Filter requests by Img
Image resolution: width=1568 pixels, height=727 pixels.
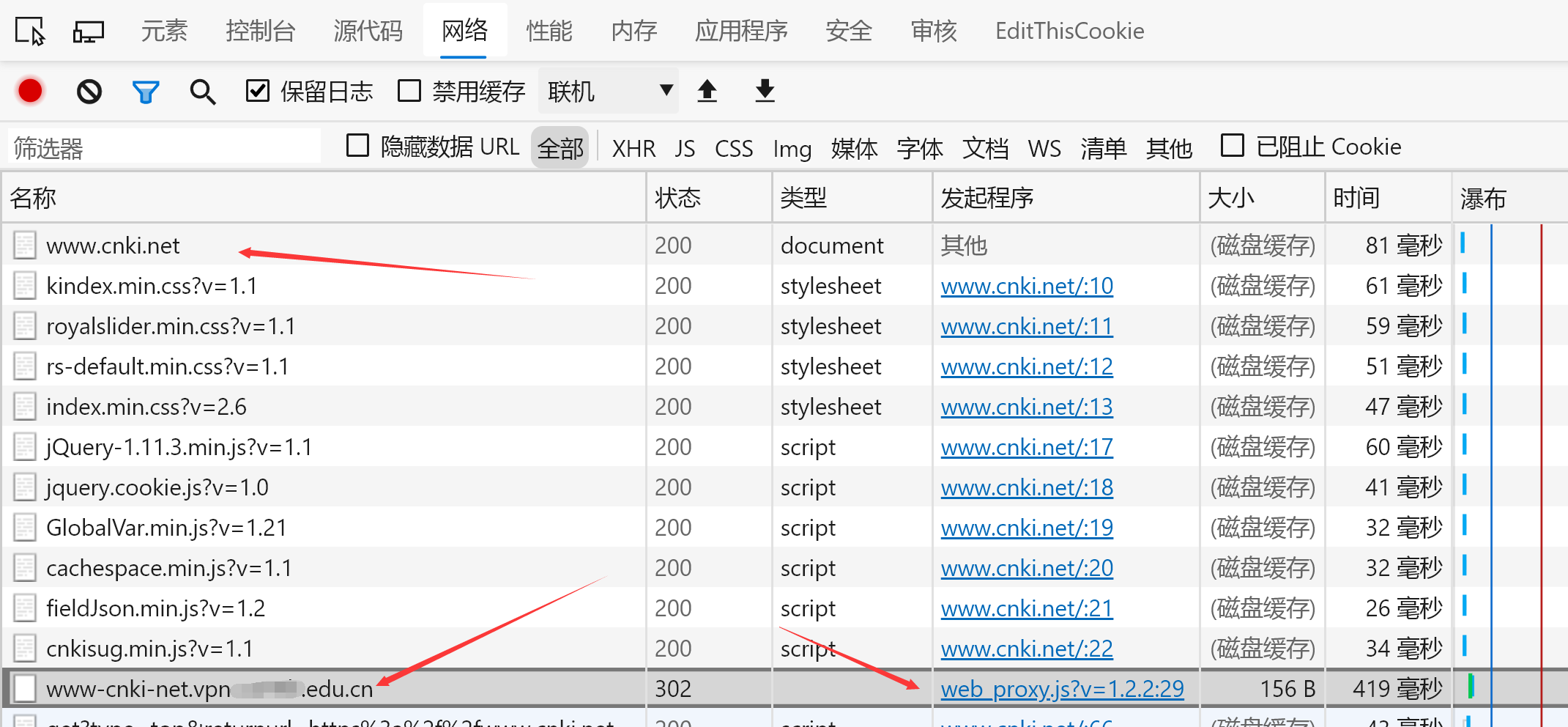(792, 149)
